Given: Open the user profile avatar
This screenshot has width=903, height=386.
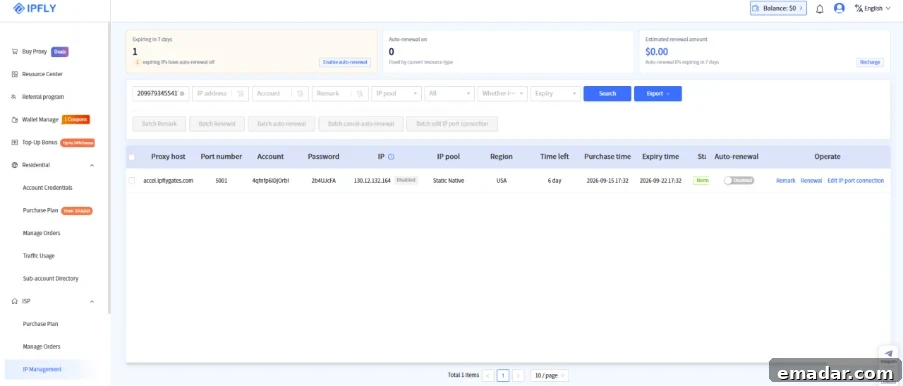Looking at the screenshot, I should (x=839, y=8).
